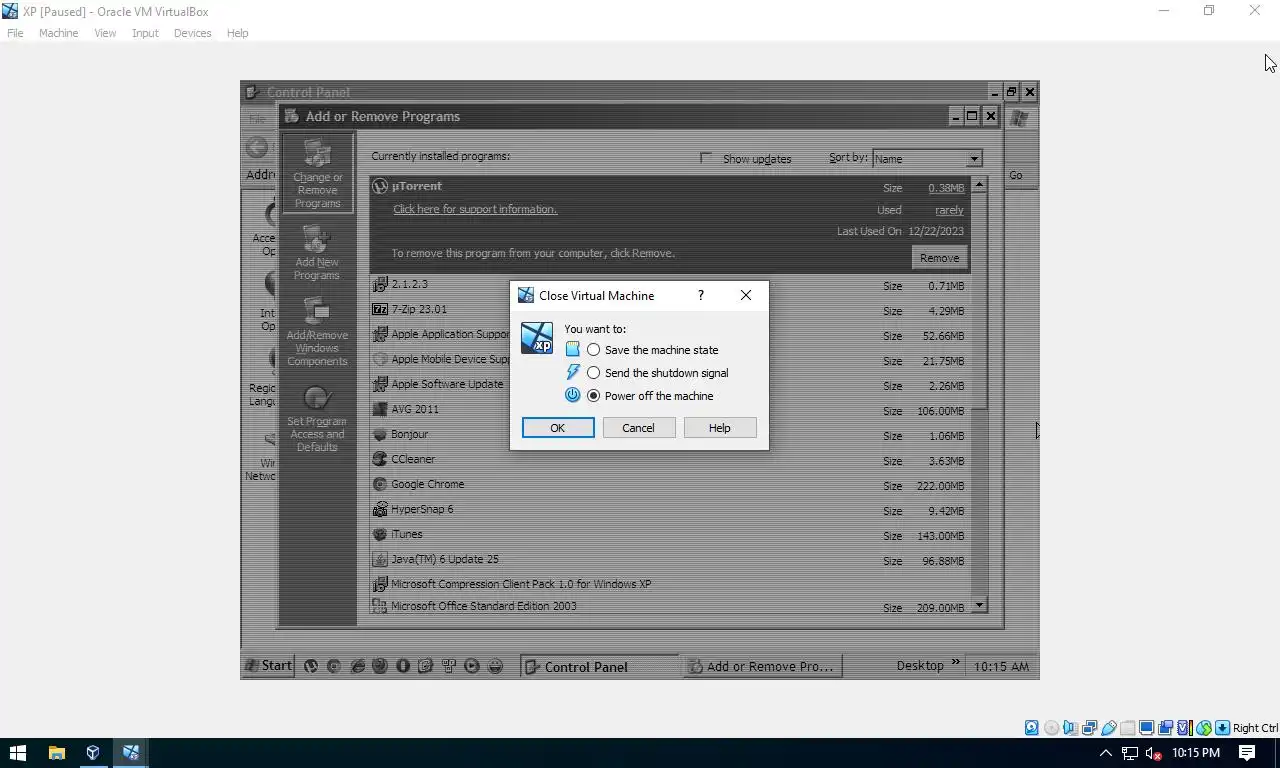Viewport: 1280px width, 768px height.
Task: Select Send the shutdown signal option
Action: click(x=594, y=373)
